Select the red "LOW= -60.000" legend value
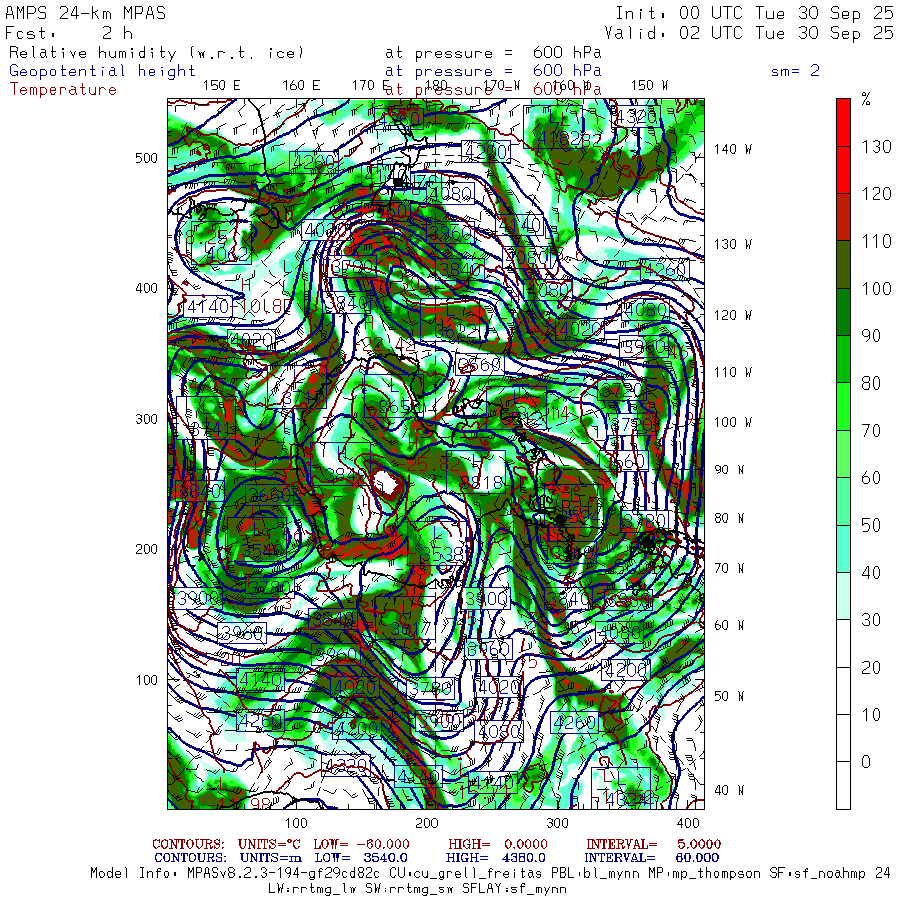900x900 pixels. (x=362, y=844)
